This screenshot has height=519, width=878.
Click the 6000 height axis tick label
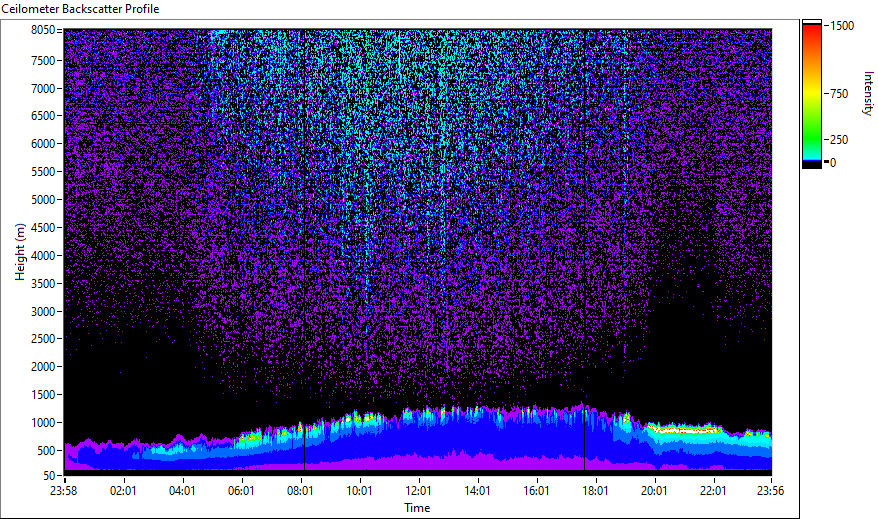pyautogui.click(x=43, y=144)
